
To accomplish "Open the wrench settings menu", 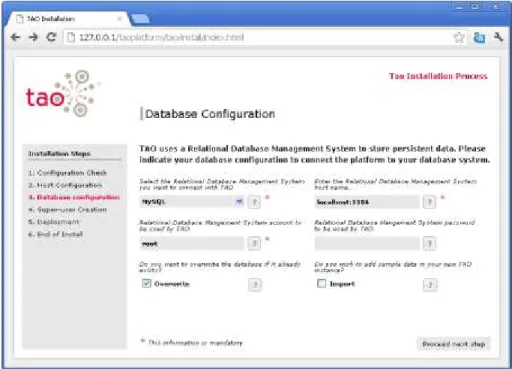I will [x=498, y=37].
